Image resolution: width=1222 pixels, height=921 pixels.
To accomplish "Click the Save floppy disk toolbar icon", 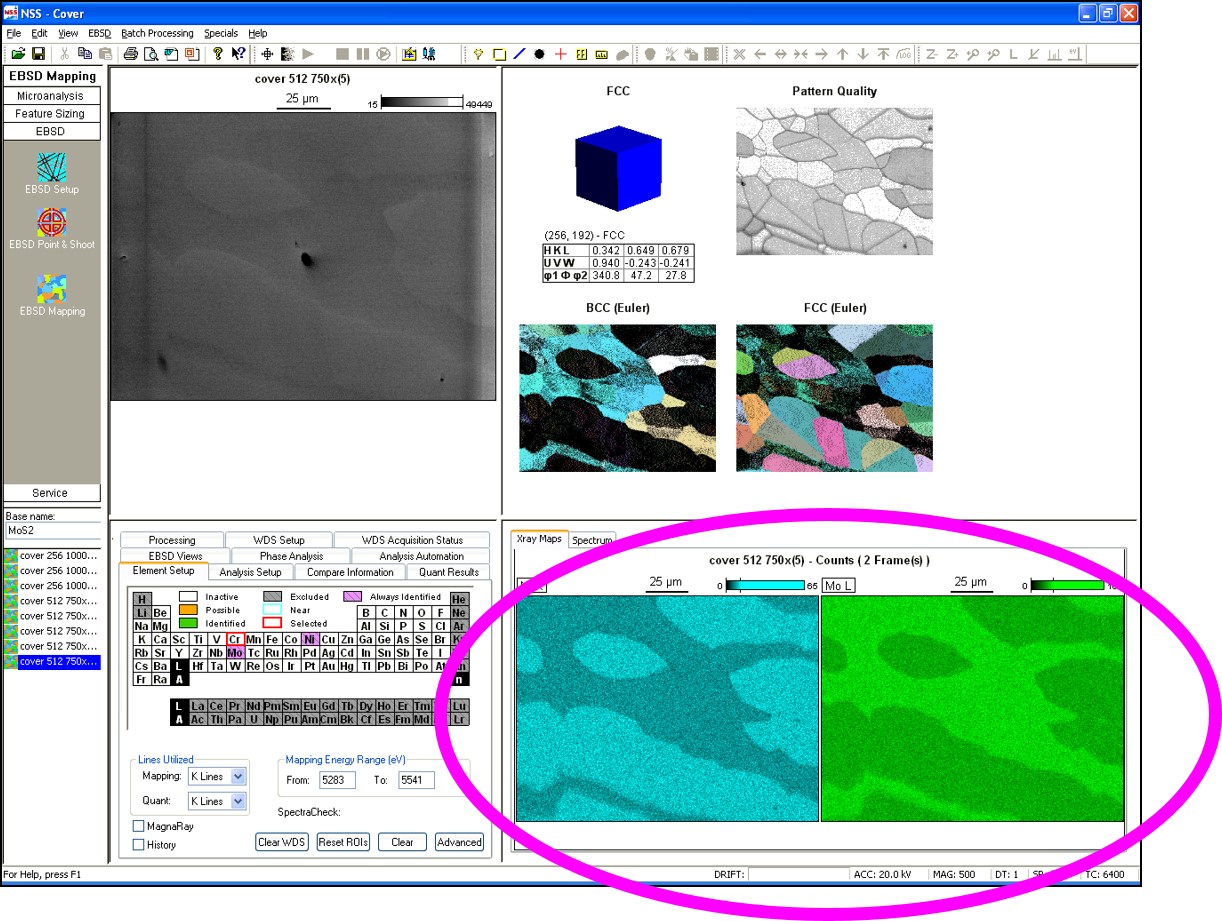I will click(x=38, y=54).
